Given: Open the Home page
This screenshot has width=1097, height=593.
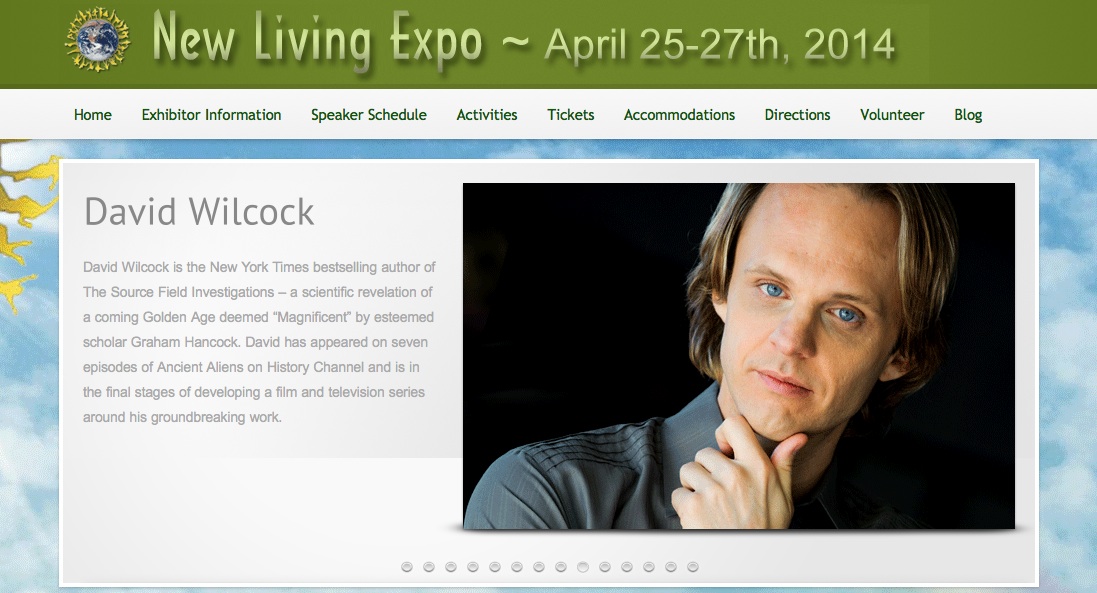Looking at the screenshot, I should point(92,115).
